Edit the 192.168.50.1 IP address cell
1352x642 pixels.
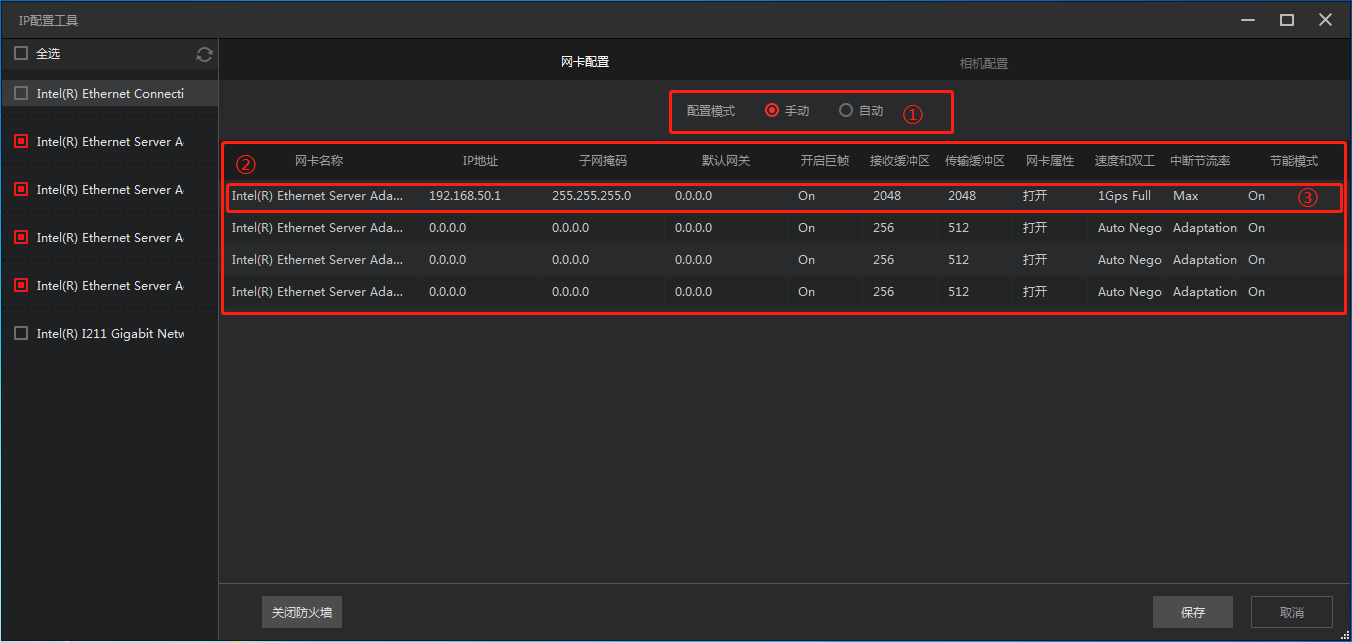[465, 196]
